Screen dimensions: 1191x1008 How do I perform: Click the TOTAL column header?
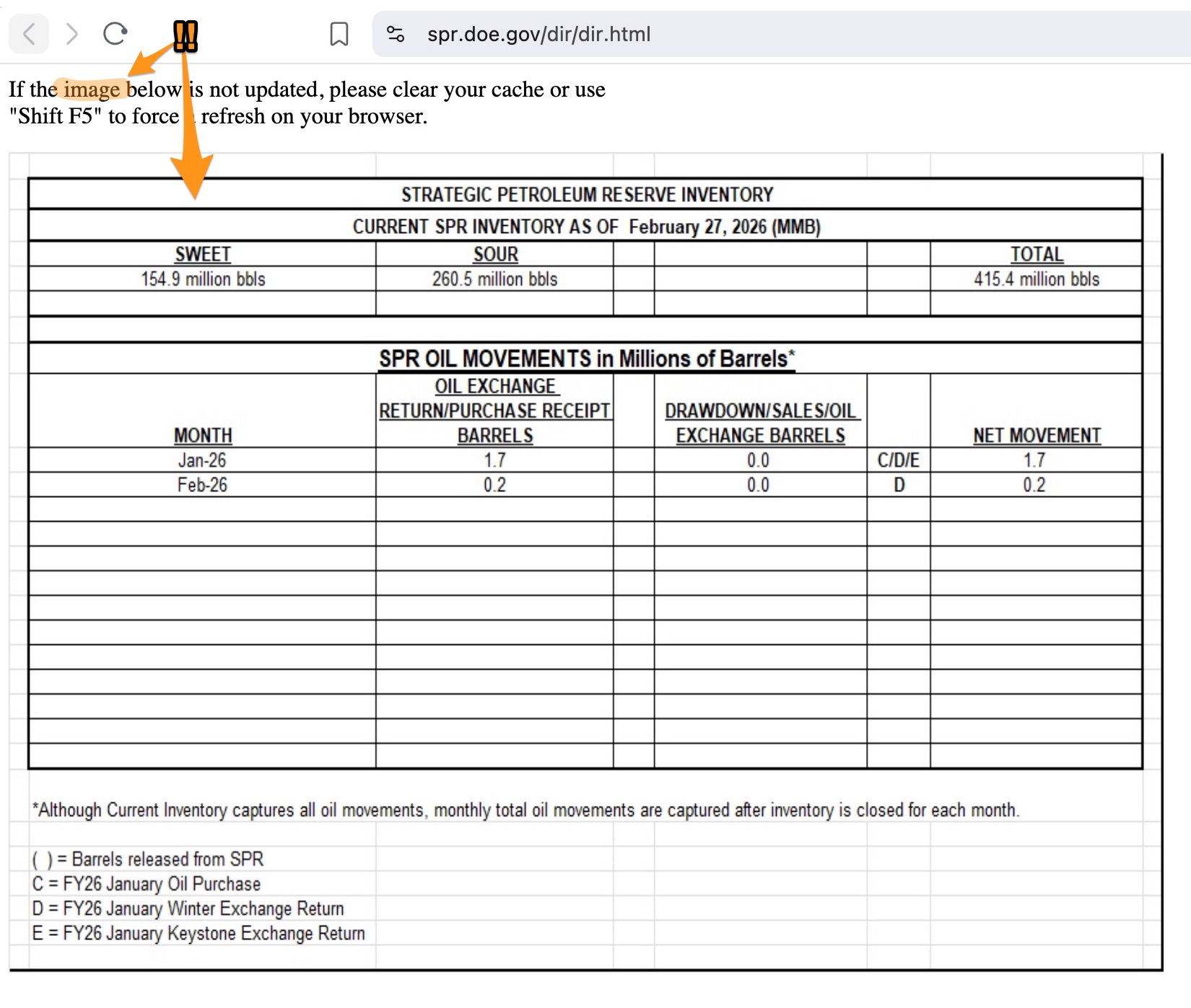(1036, 254)
